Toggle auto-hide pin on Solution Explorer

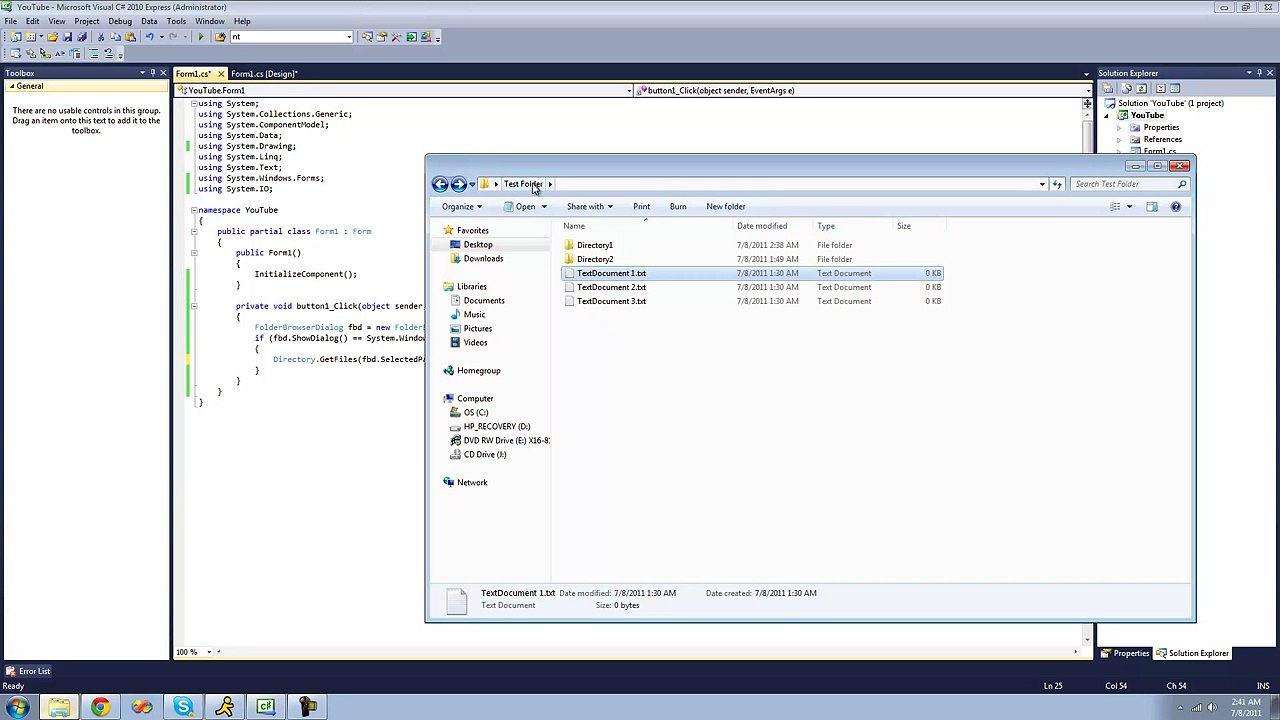[x=1260, y=73]
